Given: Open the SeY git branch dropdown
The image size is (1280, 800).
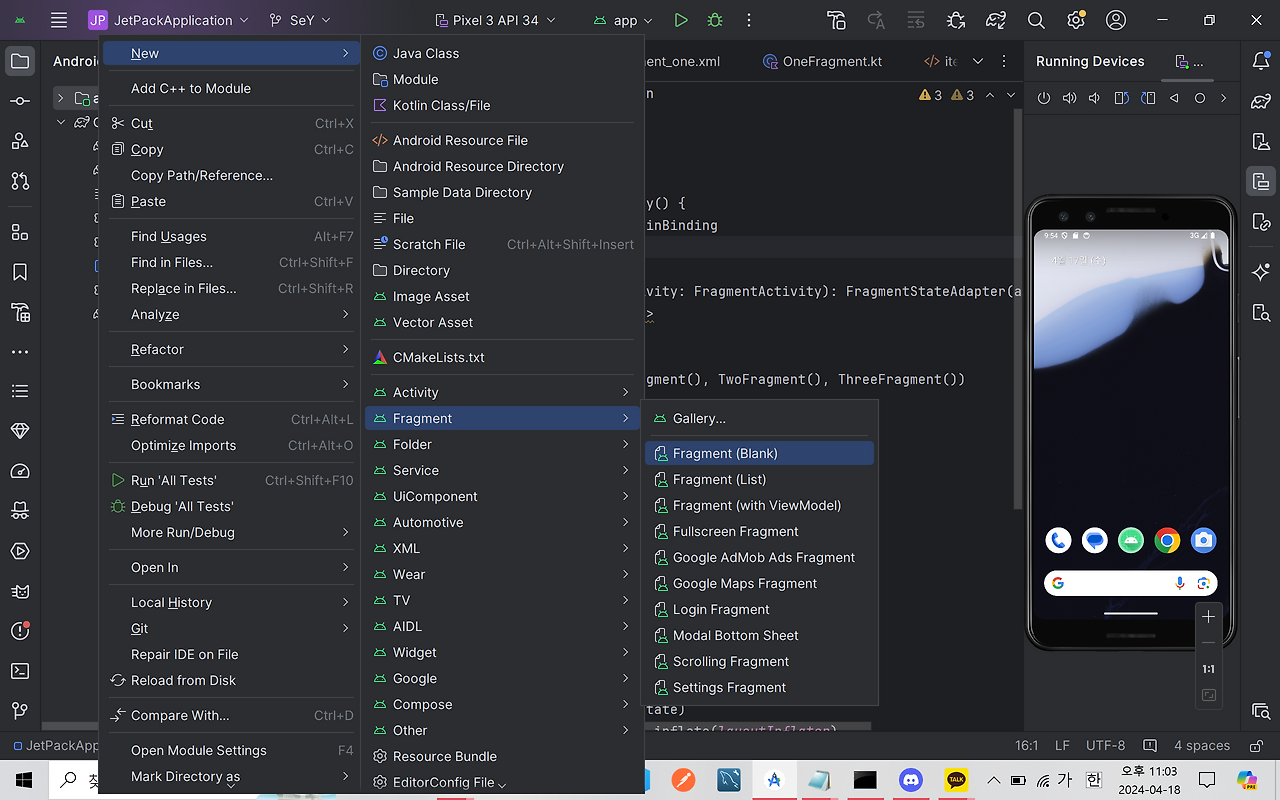Looking at the screenshot, I should [x=298, y=20].
